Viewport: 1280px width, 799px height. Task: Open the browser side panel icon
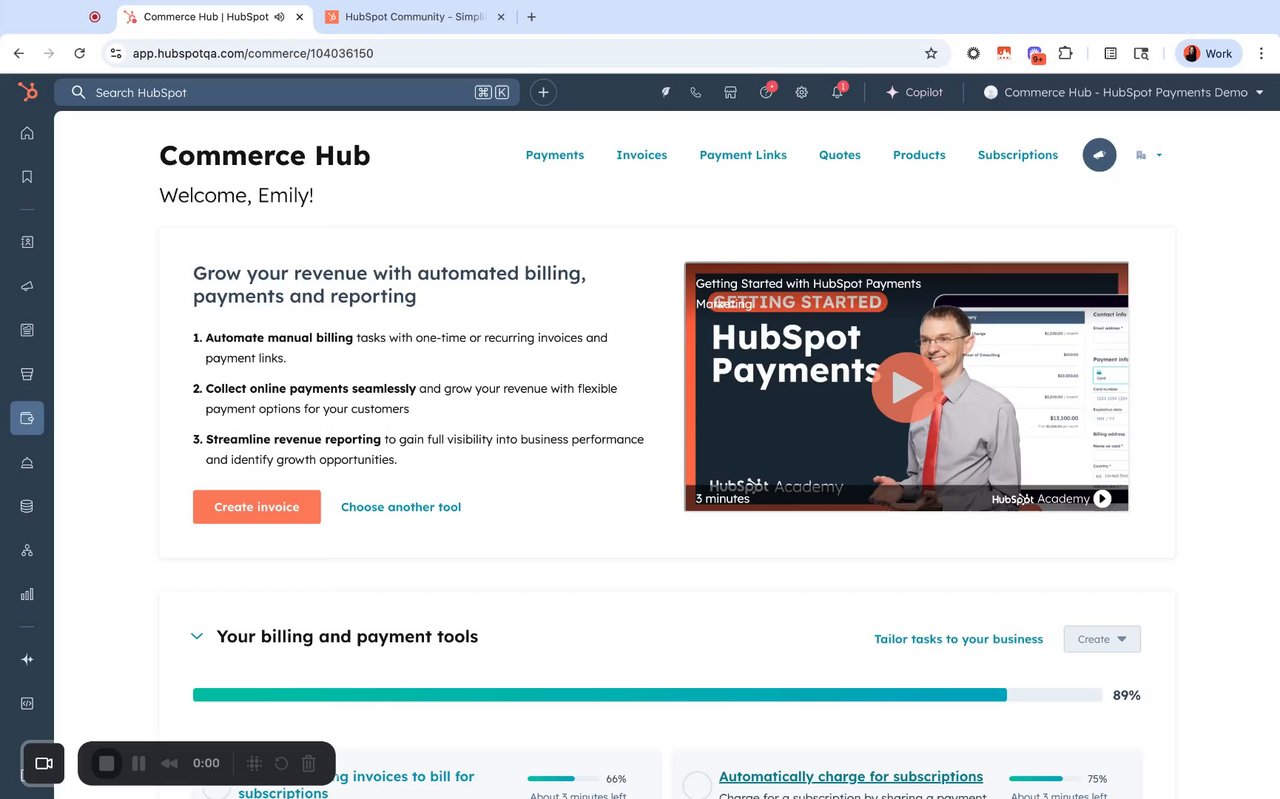[x=1110, y=53]
